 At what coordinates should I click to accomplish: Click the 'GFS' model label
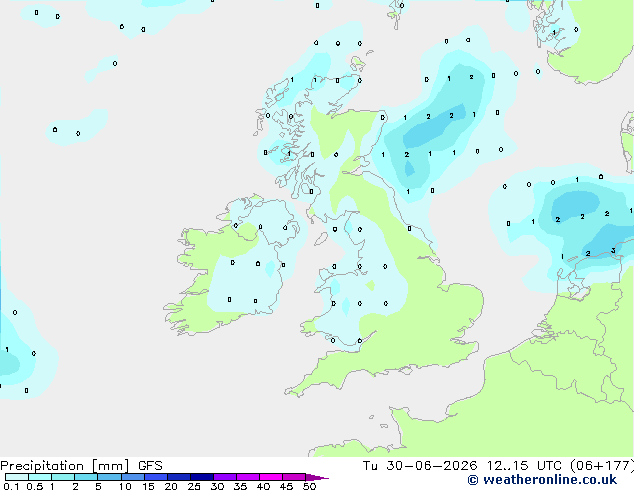coord(150,466)
